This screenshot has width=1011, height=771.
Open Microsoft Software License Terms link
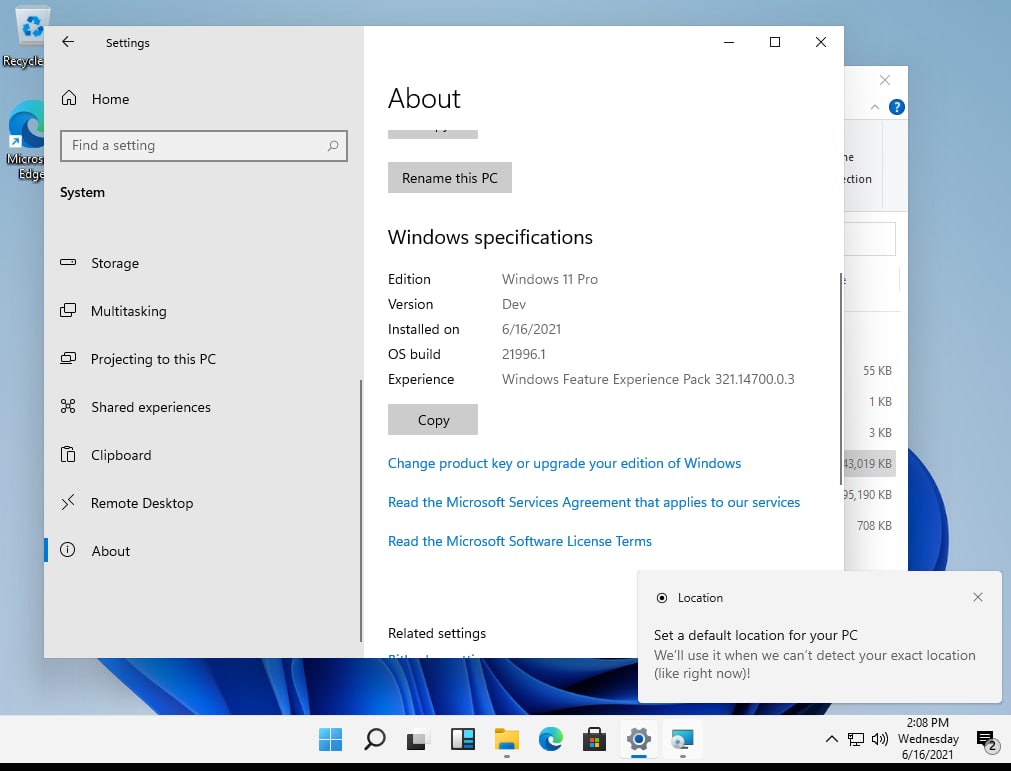point(520,541)
